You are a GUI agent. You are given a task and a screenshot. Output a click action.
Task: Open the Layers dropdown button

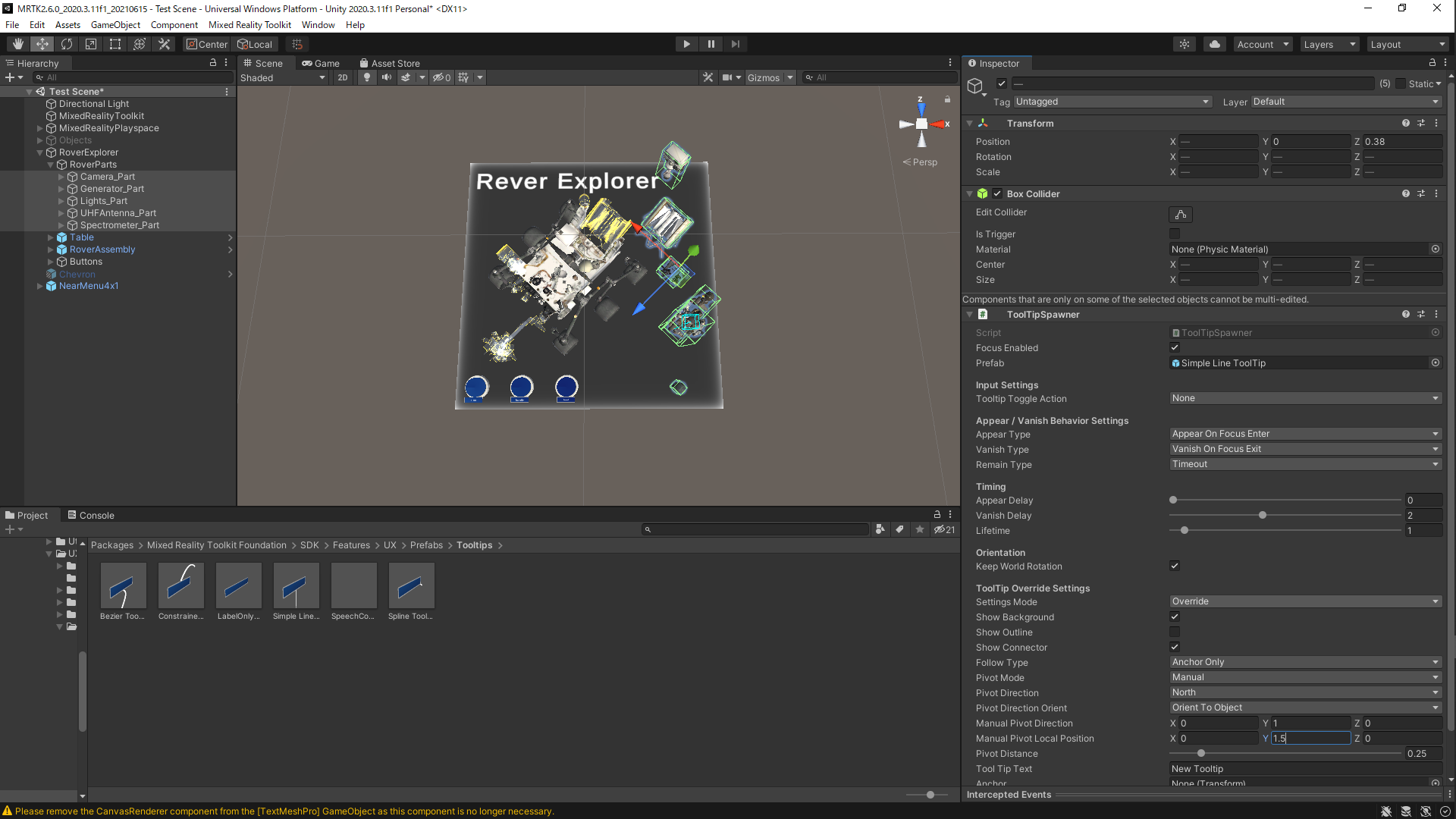pyautogui.click(x=1329, y=44)
